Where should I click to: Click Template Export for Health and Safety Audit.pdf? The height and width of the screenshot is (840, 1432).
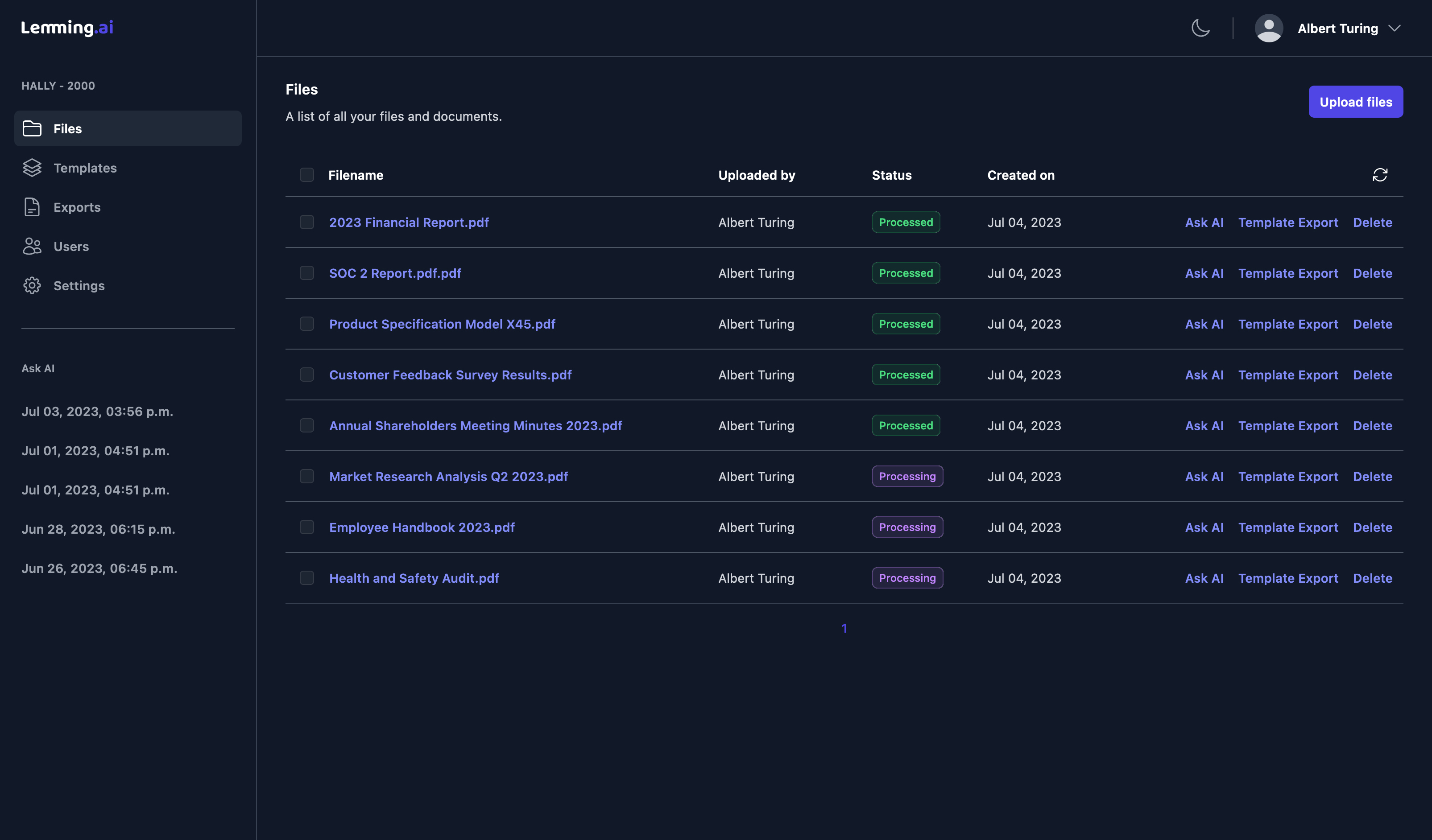coord(1288,578)
